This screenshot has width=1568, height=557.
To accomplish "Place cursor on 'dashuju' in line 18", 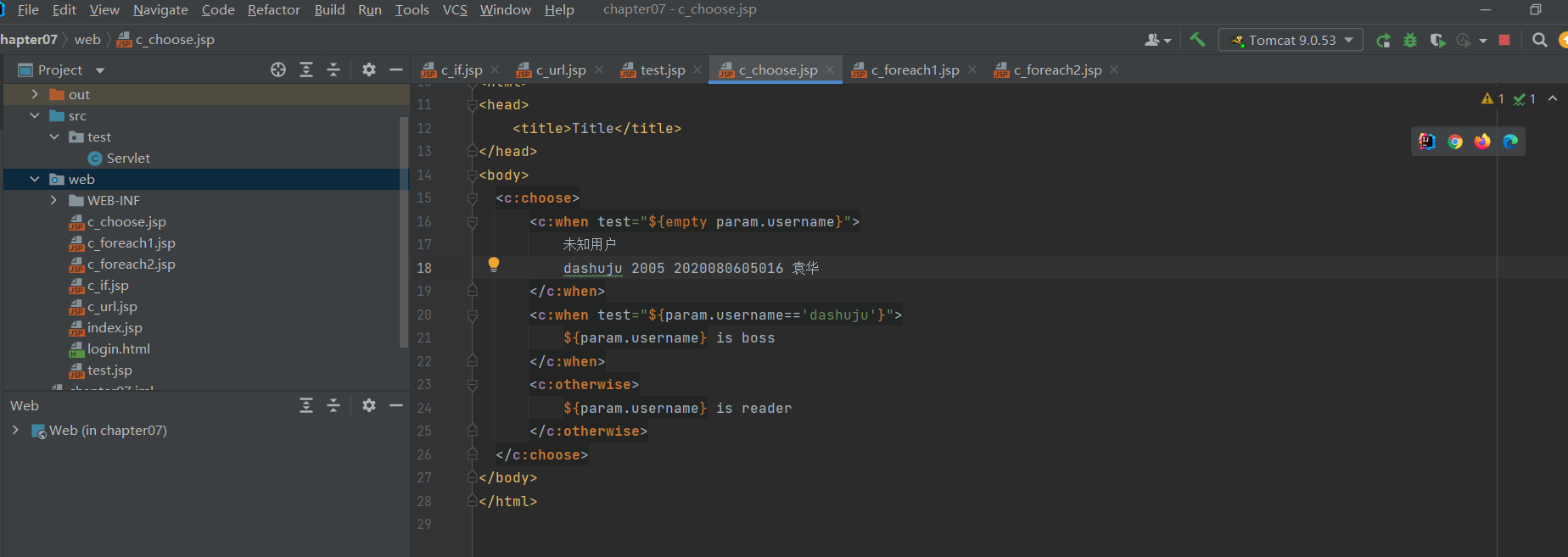I will (592, 268).
